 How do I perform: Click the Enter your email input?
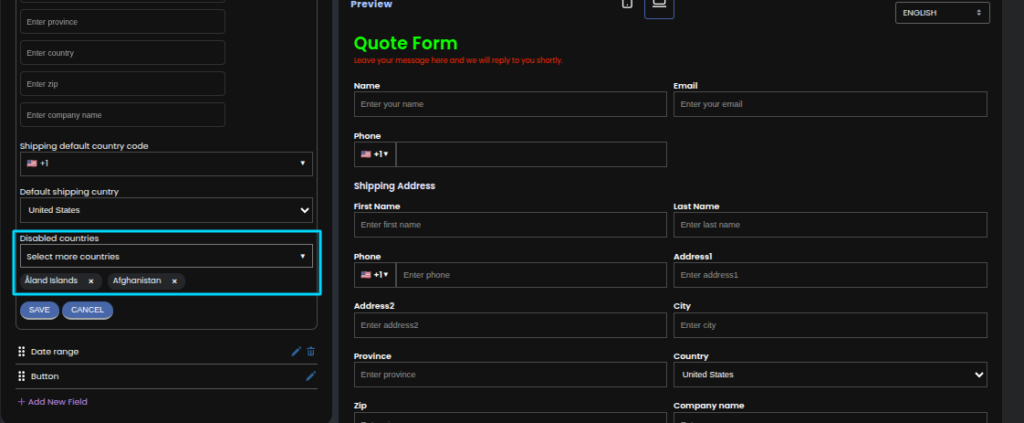click(830, 104)
